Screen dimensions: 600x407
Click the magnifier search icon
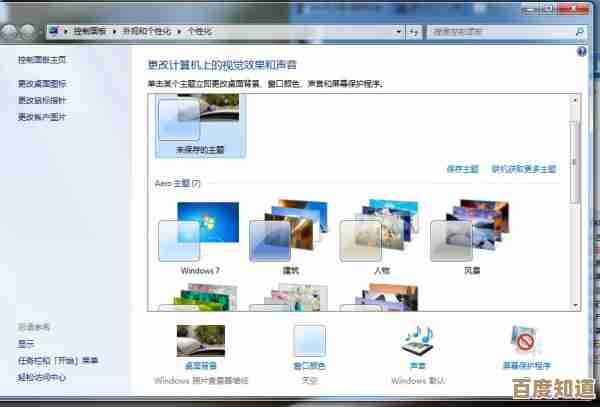(x=580, y=32)
